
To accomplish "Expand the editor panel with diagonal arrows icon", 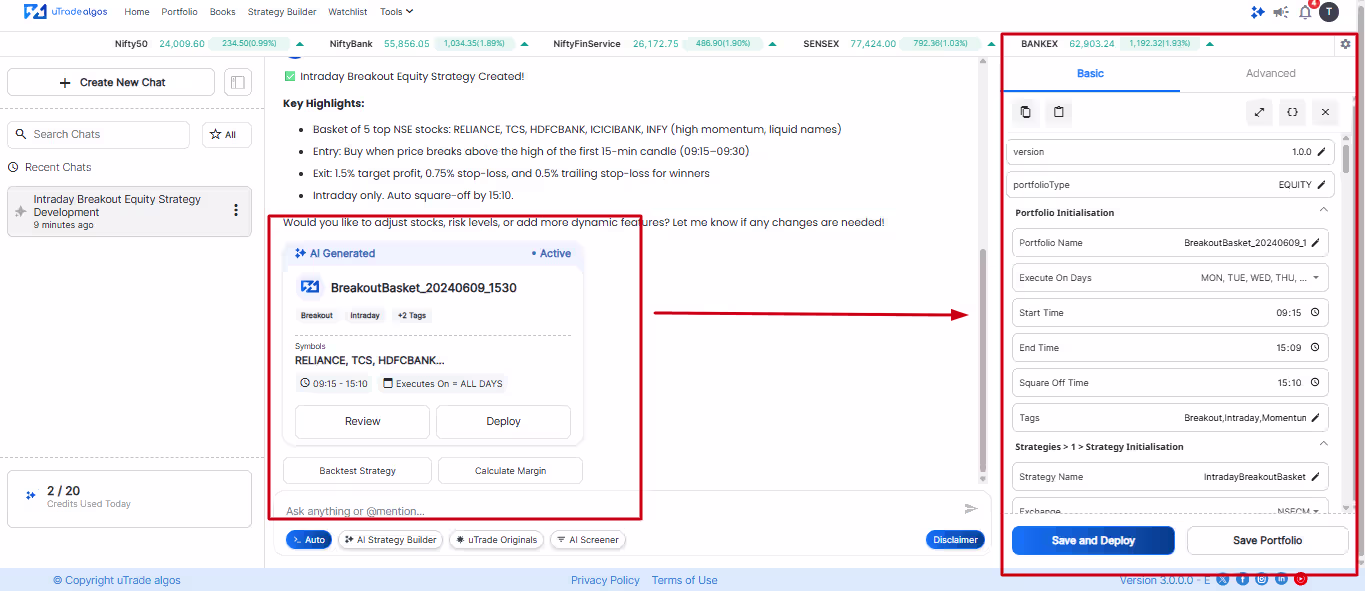I will [1259, 112].
